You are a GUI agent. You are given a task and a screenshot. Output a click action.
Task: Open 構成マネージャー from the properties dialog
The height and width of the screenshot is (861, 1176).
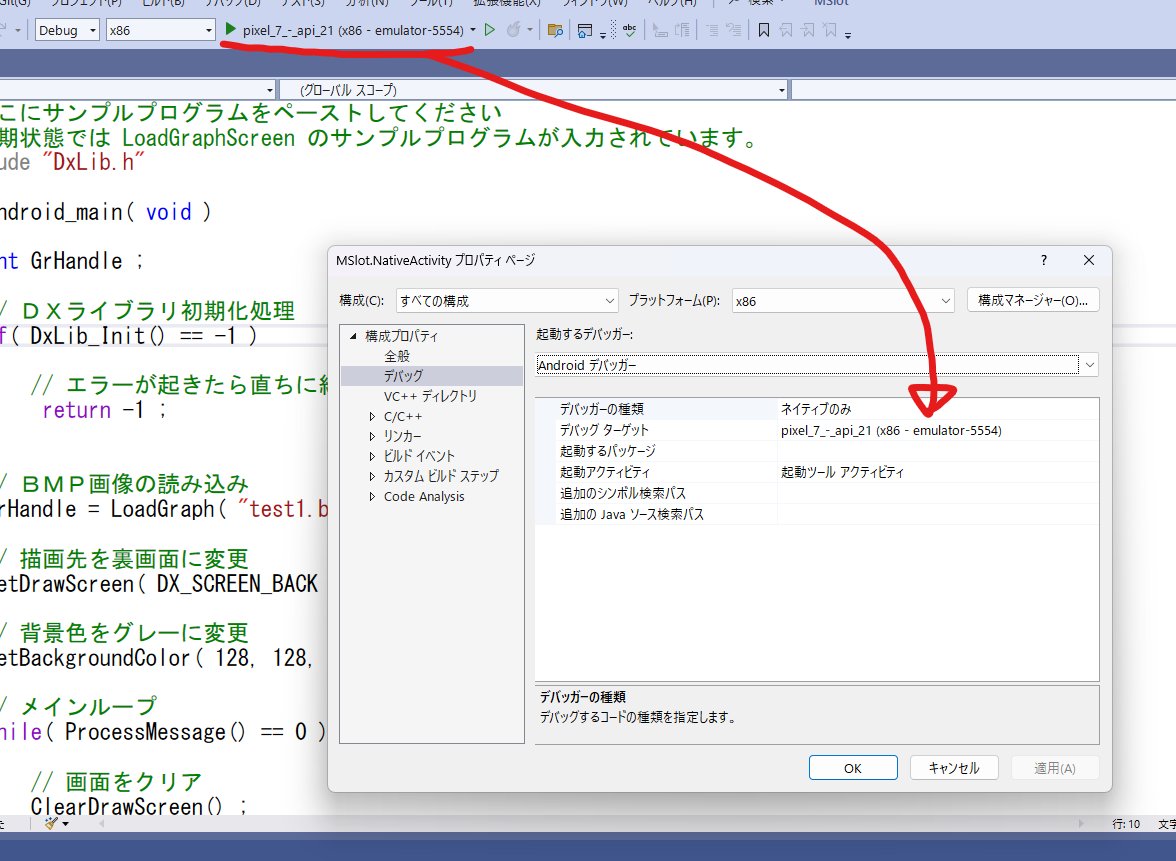pos(1031,299)
